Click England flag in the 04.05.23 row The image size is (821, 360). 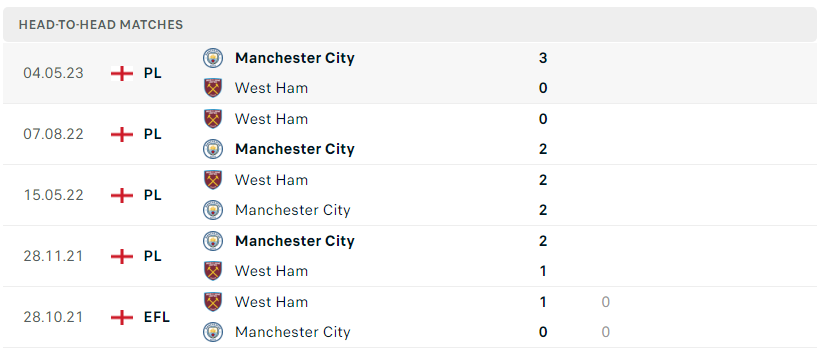[122, 73]
